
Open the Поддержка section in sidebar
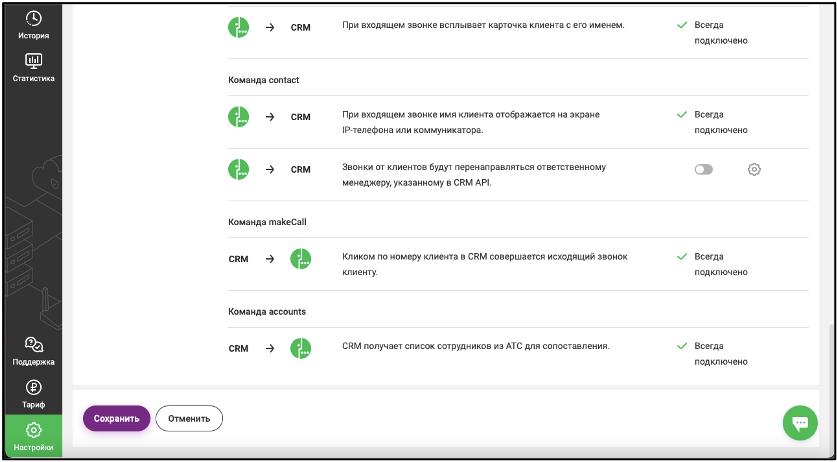[34, 351]
